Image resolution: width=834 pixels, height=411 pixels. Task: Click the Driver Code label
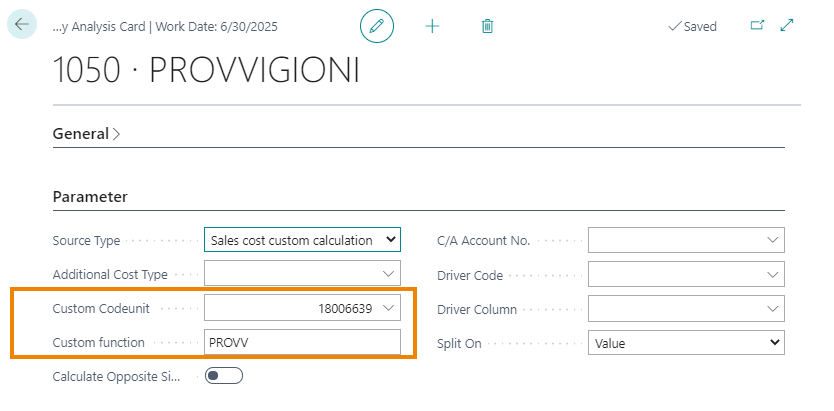(470, 275)
